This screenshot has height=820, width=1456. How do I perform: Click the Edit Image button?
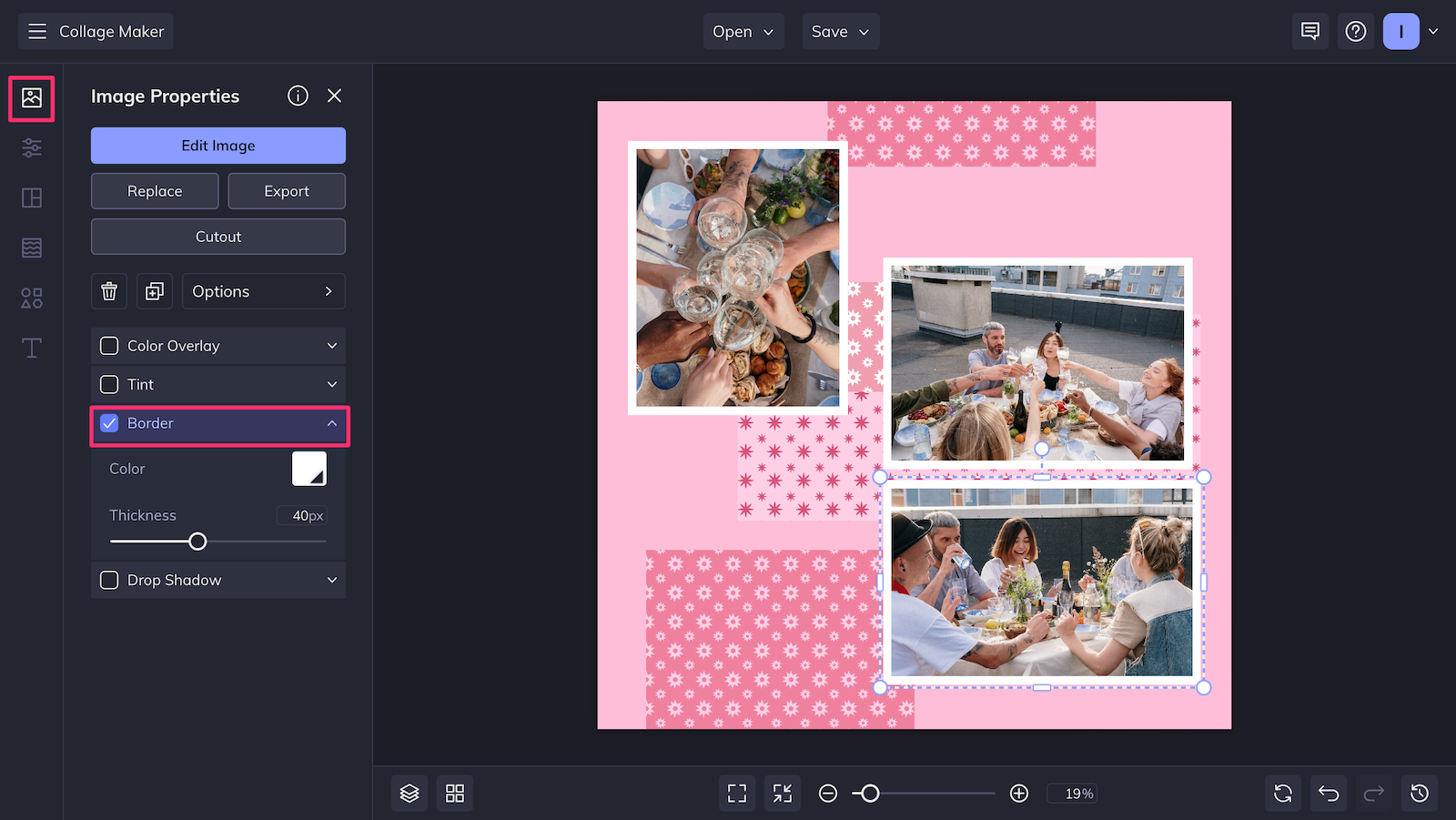[x=218, y=146]
